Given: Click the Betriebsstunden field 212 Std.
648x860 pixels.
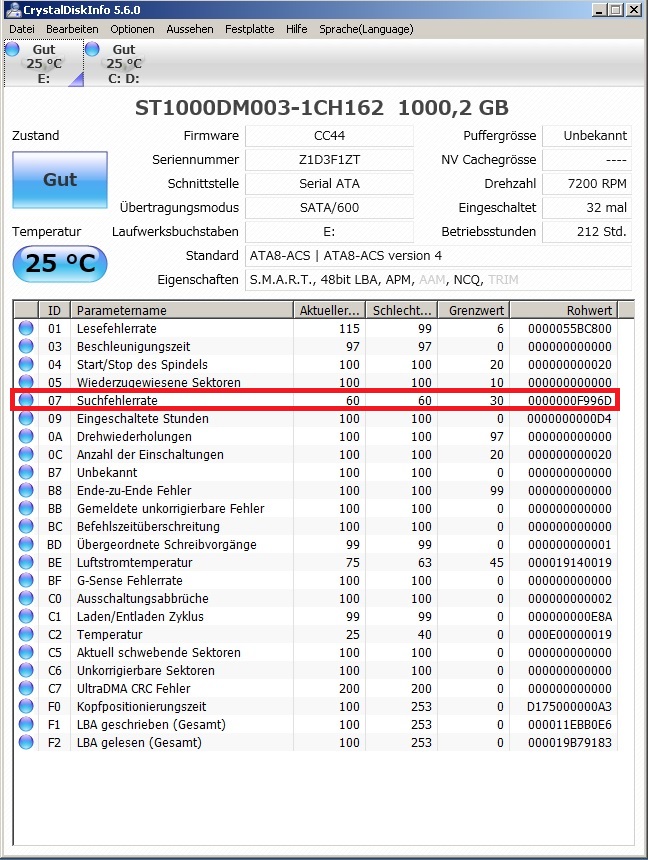Looking at the screenshot, I should click(x=587, y=231).
